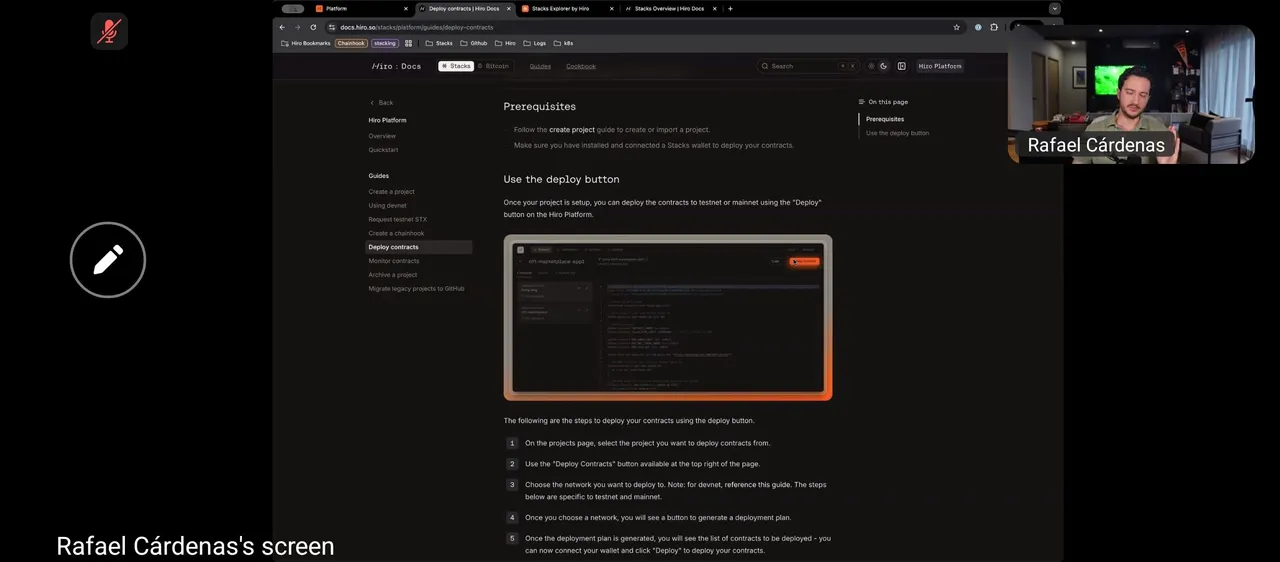Close the Stacks Overview tab
1280x562 pixels.
click(715, 8)
